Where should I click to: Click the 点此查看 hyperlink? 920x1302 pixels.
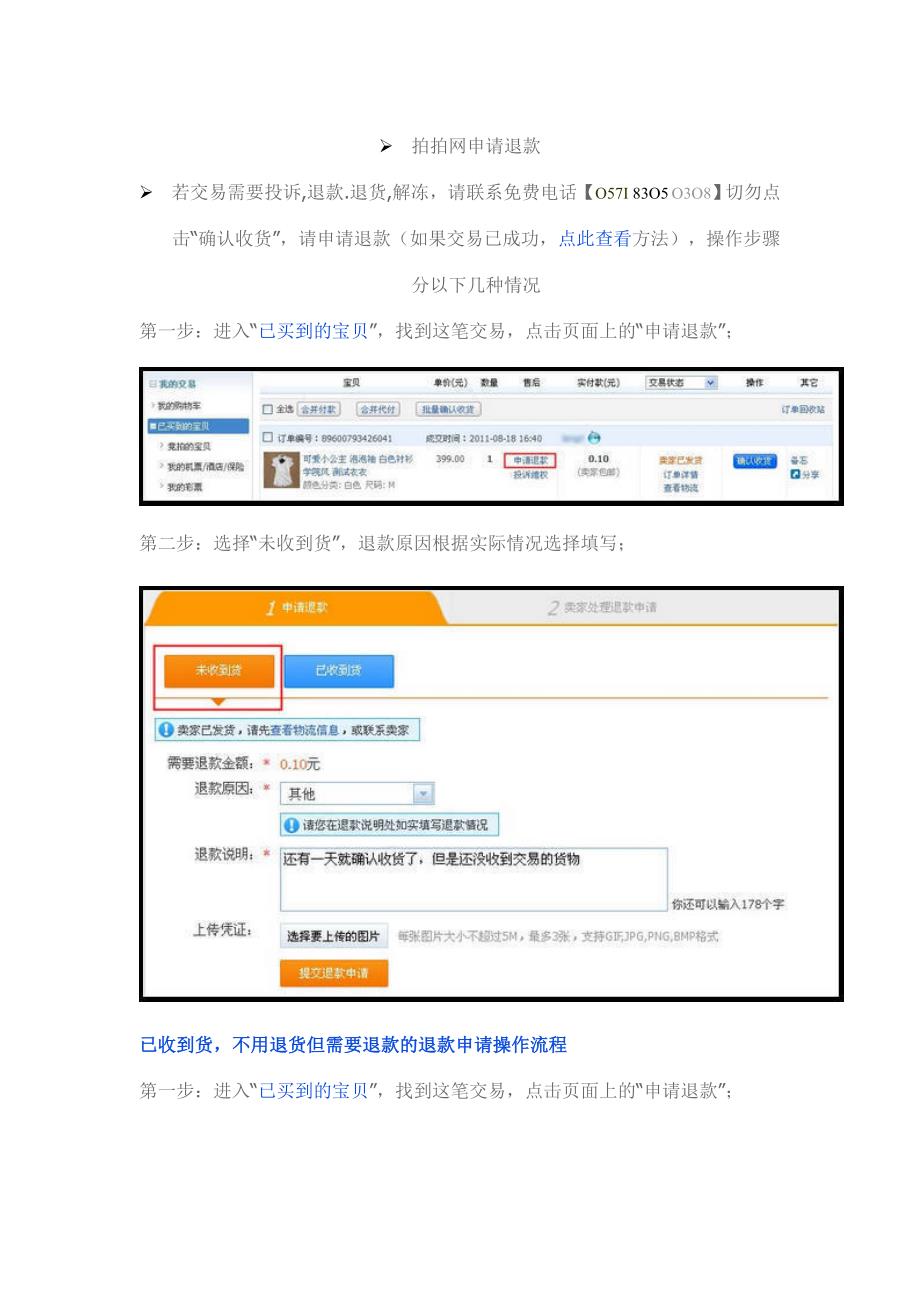pos(594,239)
